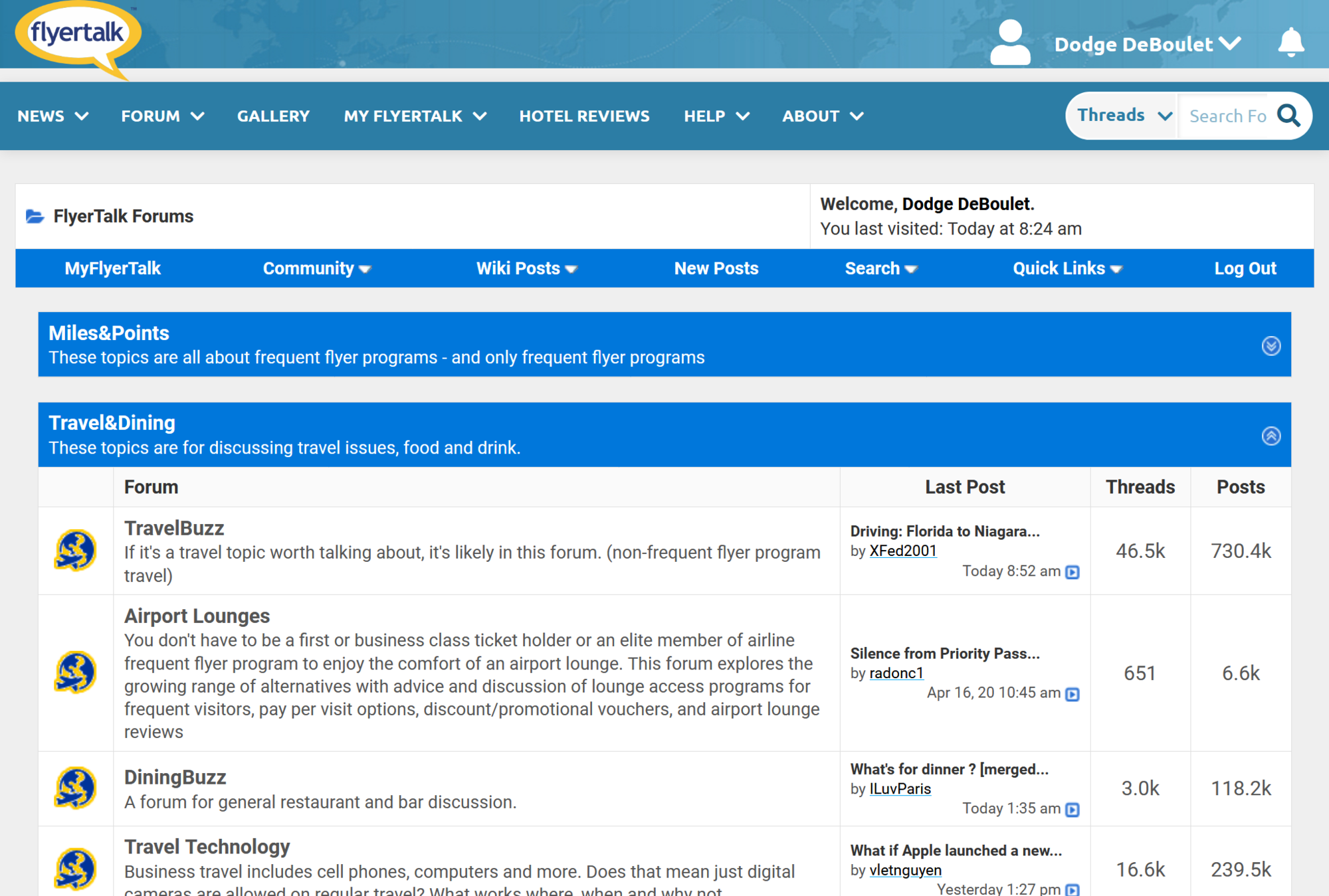This screenshot has height=896, width=1329.
Task: Click the search magnifying glass icon
Action: click(1288, 116)
